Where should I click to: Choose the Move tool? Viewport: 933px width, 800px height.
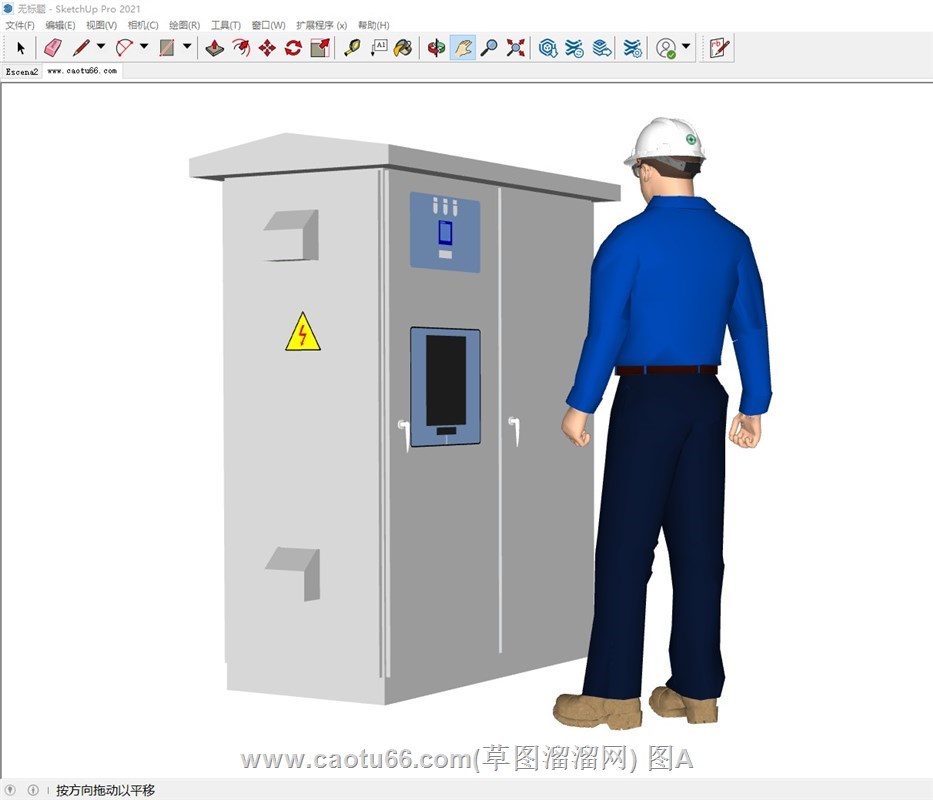(x=267, y=48)
